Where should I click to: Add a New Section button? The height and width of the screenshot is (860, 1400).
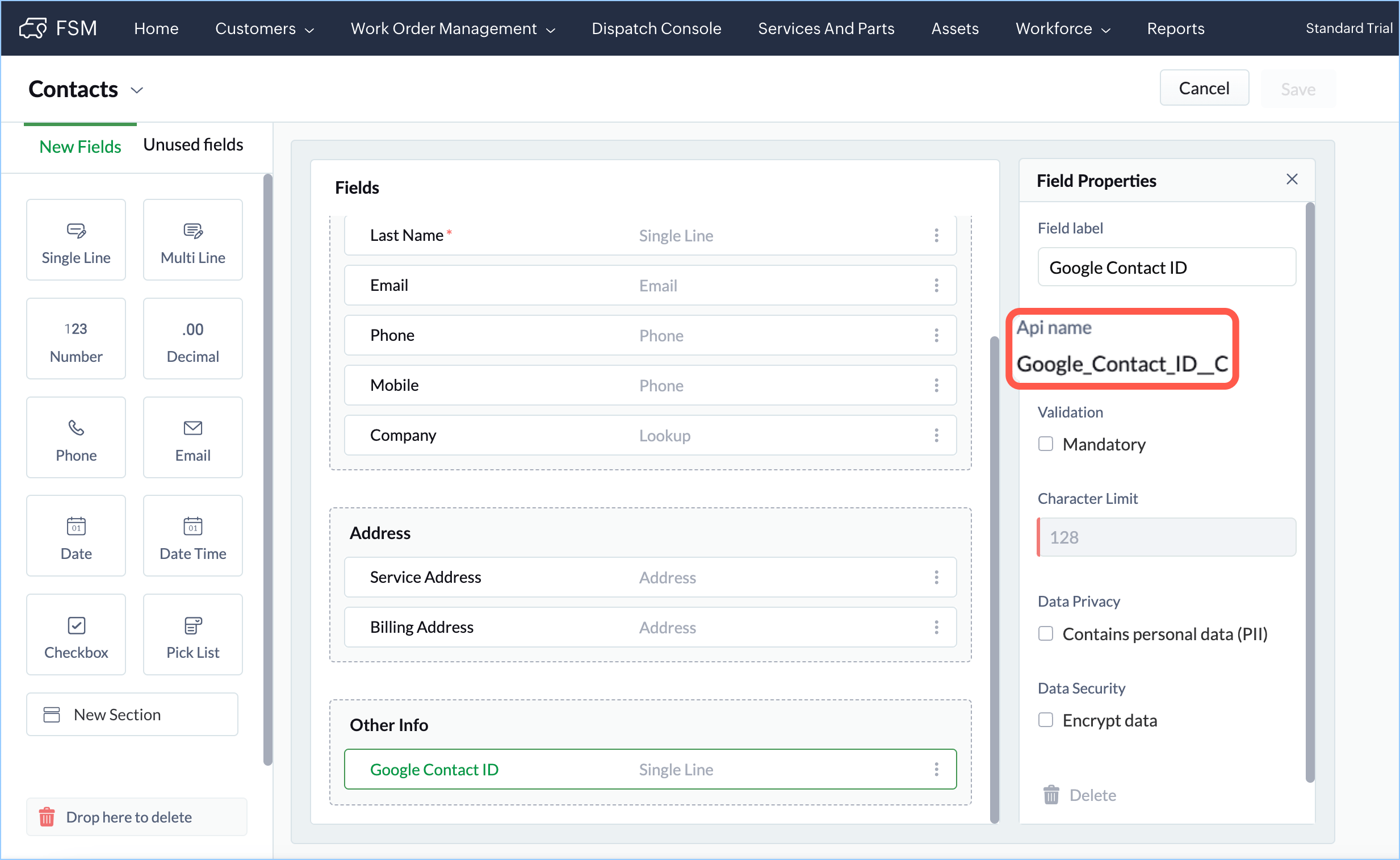tap(132, 715)
